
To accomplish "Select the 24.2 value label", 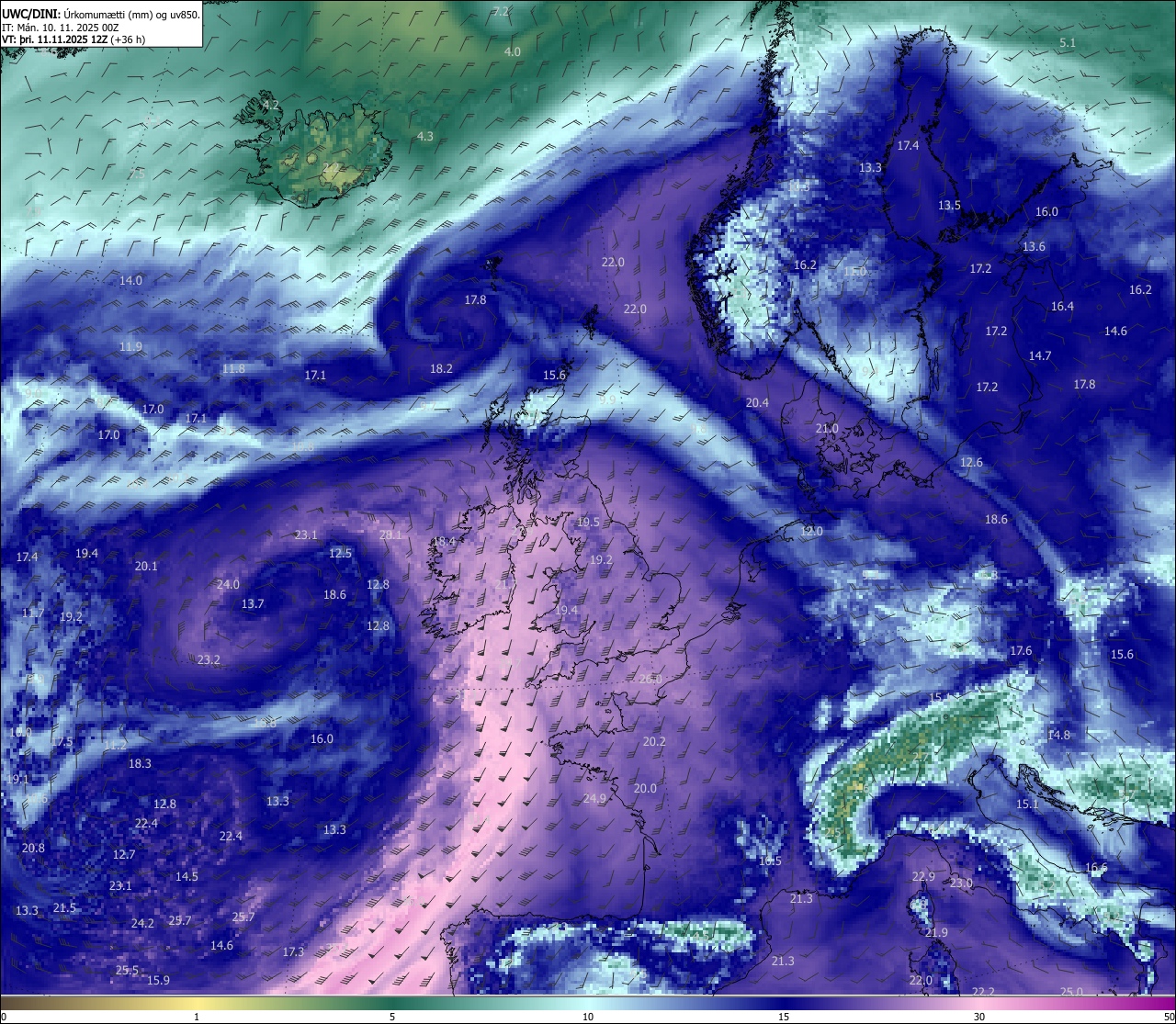I will coord(142,924).
